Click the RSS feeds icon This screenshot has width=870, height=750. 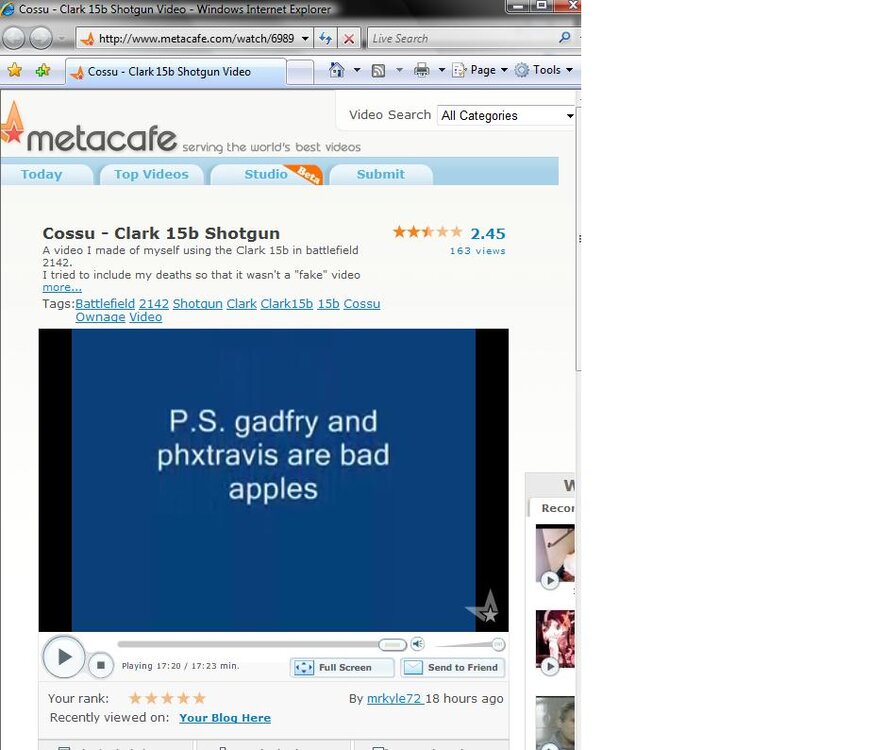pyautogui.click(x=378, y=70)
